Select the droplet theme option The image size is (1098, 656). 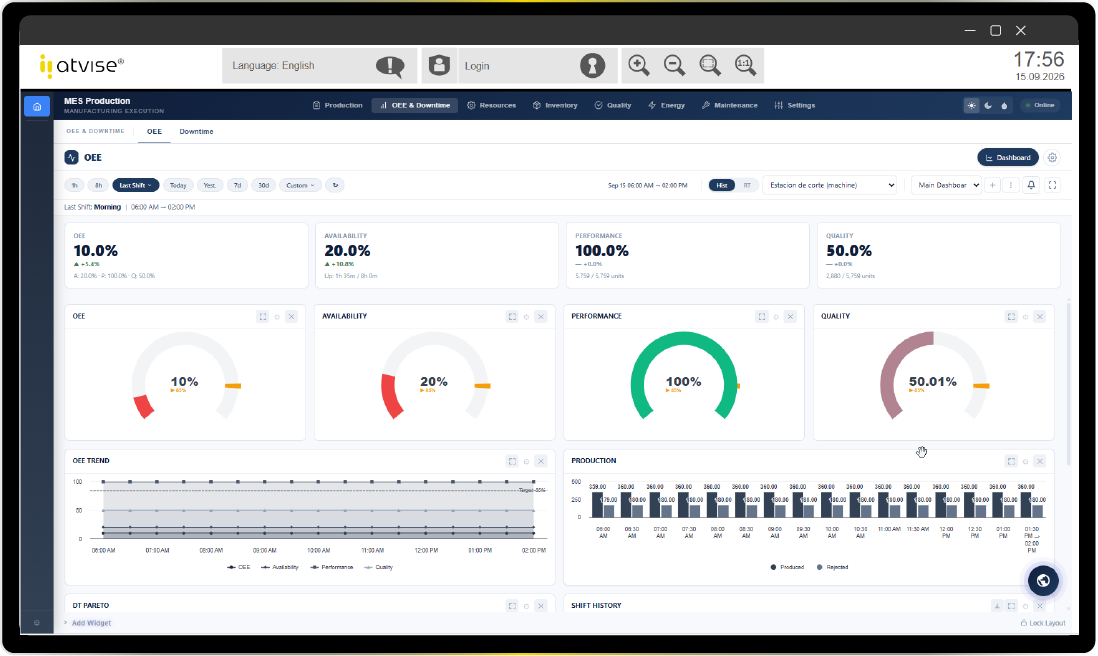click(x=1004, y=106)
